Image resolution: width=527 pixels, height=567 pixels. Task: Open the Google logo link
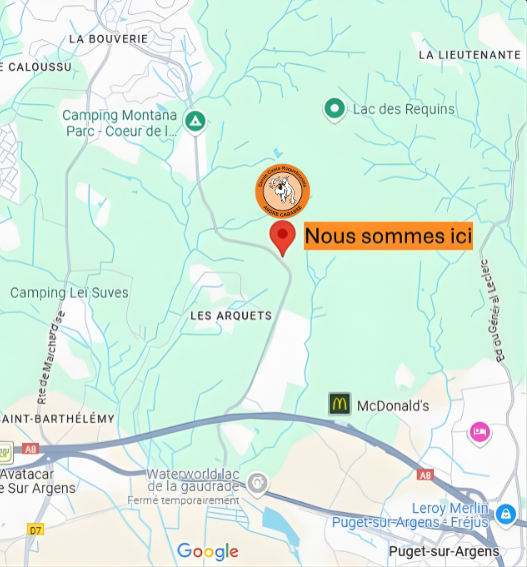click(x=208, y=552)
